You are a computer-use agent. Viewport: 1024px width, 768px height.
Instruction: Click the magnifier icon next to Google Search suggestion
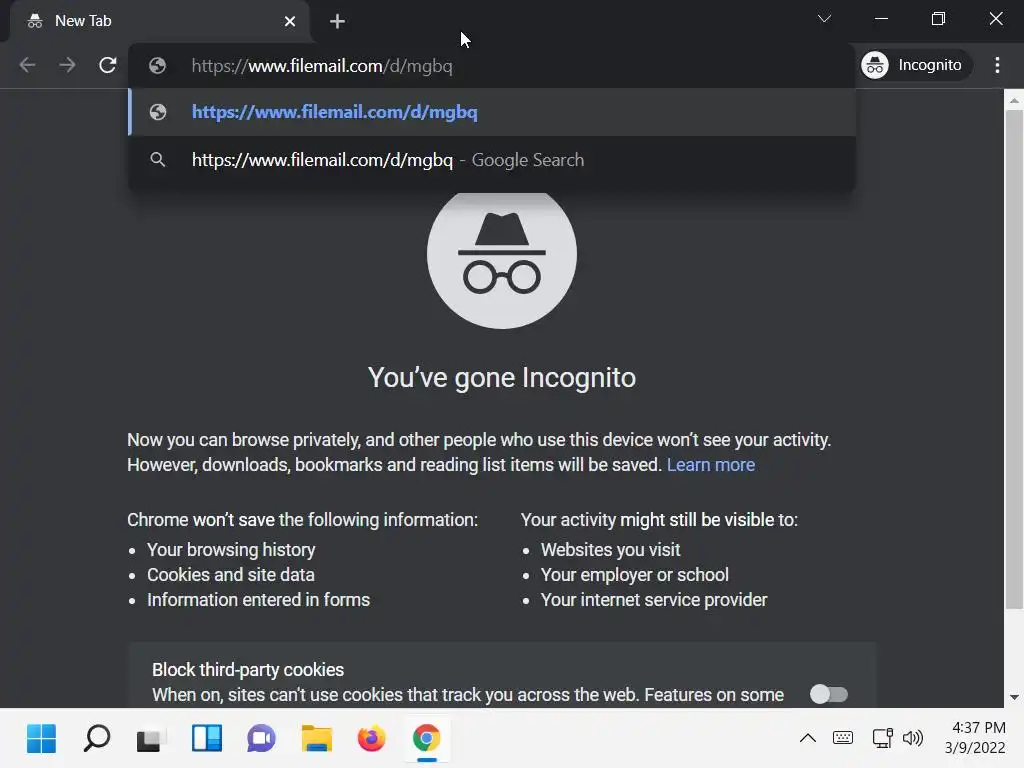point(157,159)
